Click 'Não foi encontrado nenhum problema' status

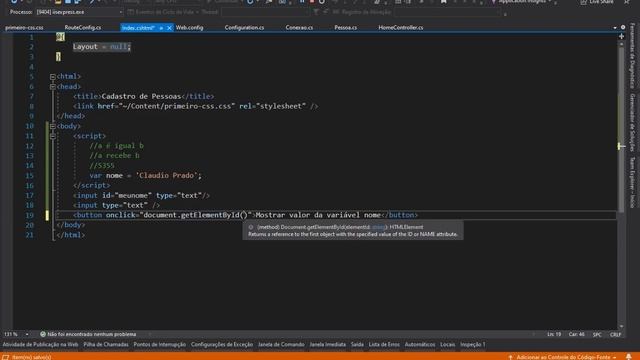(x=92, y=334)
